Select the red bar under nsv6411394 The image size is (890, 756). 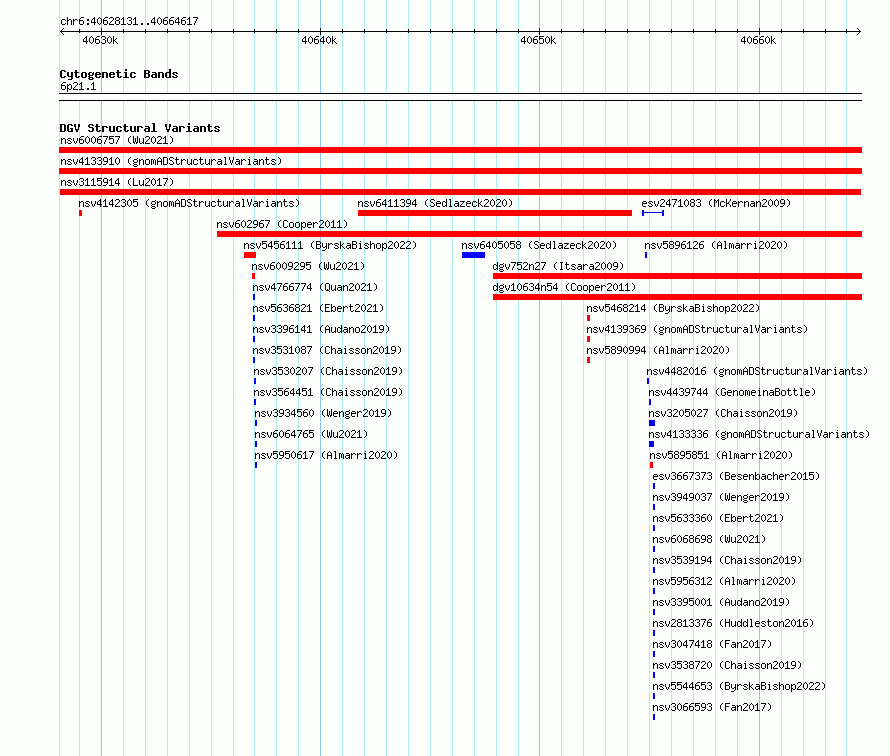(x=495, y=213)
